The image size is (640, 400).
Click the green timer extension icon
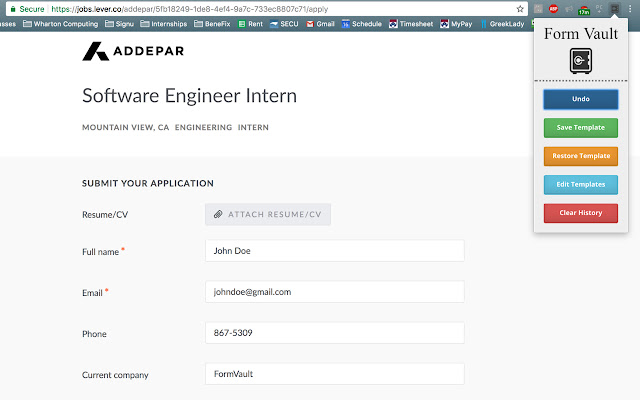[x=584, y=9]
